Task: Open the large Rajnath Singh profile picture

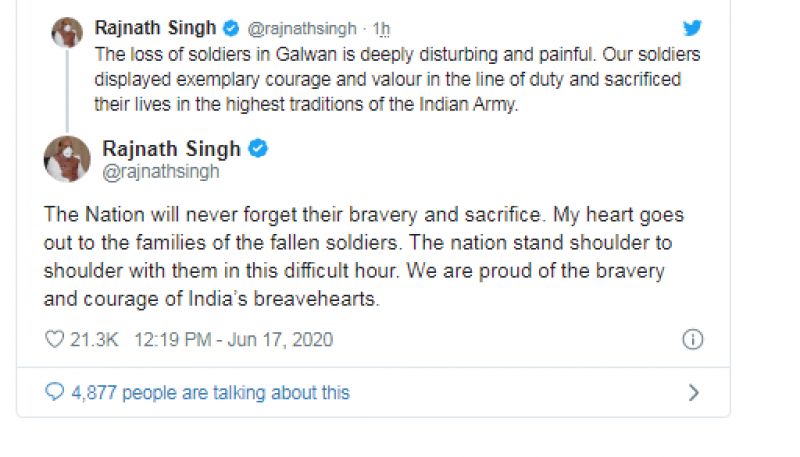Action: pos(68,159)
